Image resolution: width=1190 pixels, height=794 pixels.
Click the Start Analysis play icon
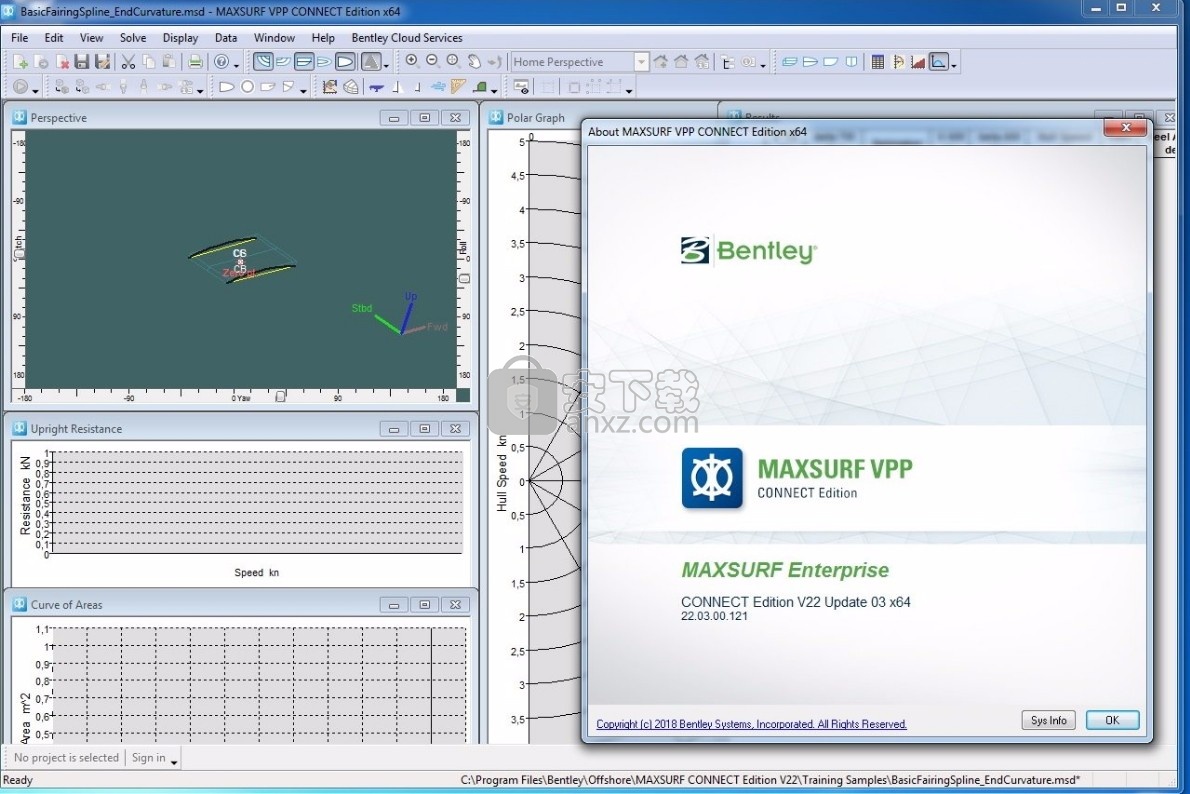point(20,87)
